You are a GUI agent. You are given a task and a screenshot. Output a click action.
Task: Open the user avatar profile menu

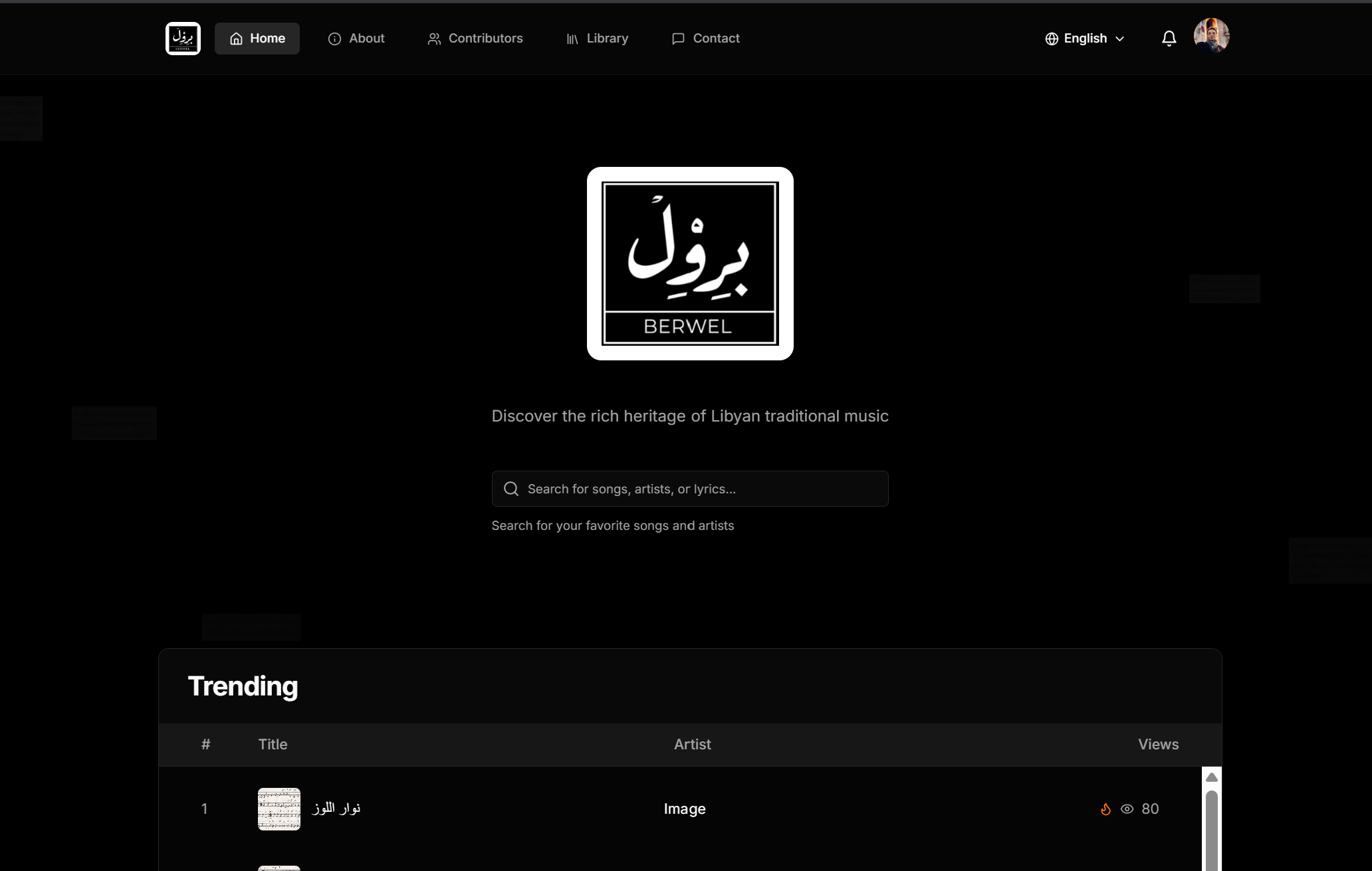click(1211, 35)
